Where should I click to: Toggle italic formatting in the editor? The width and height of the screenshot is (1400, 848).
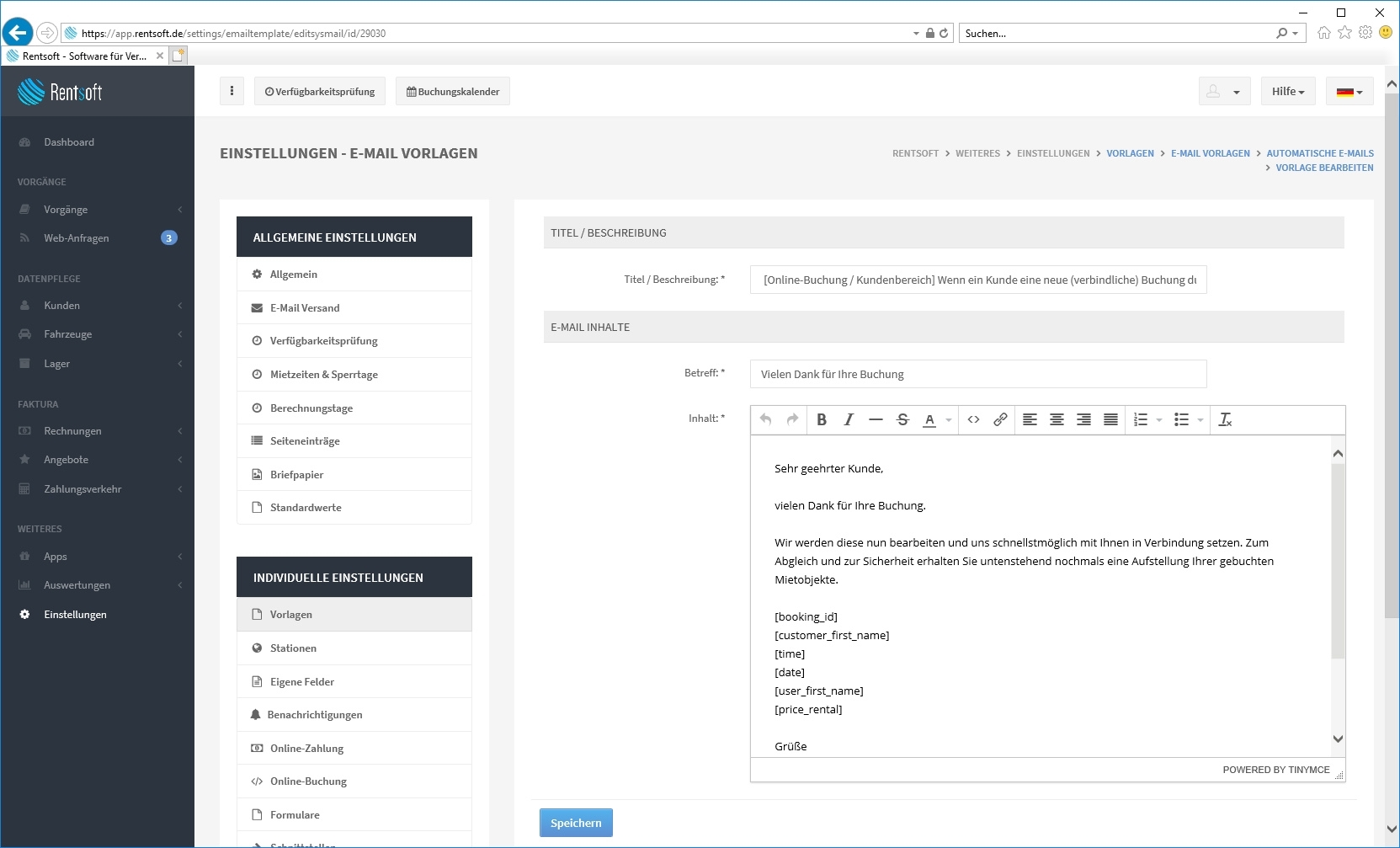tap(849, 419)
